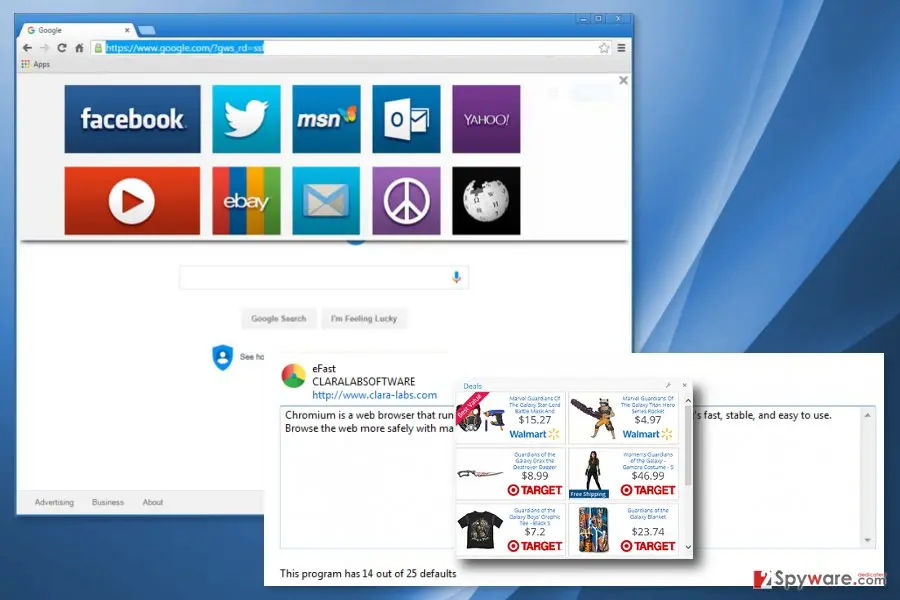Open the $4.97 Rocket Walmart deal

tap(623, 418)
